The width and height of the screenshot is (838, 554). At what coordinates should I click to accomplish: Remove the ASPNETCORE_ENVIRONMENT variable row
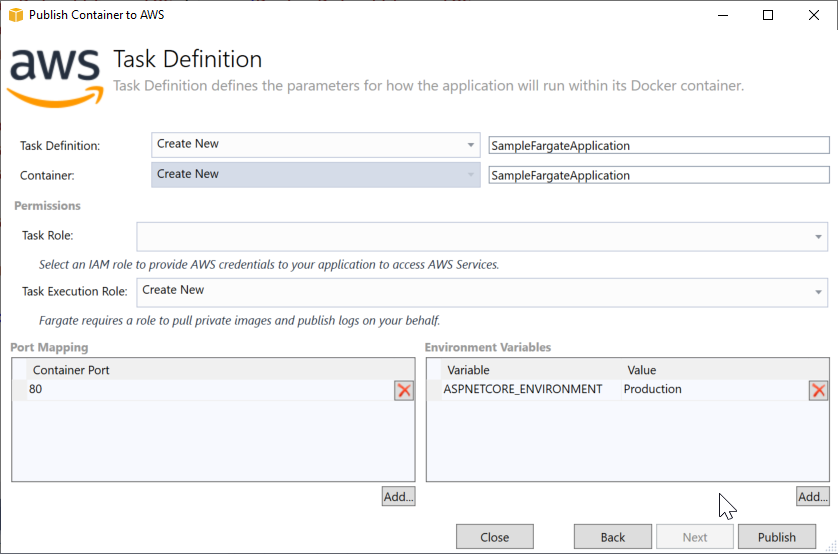click(x=818, y=390)
